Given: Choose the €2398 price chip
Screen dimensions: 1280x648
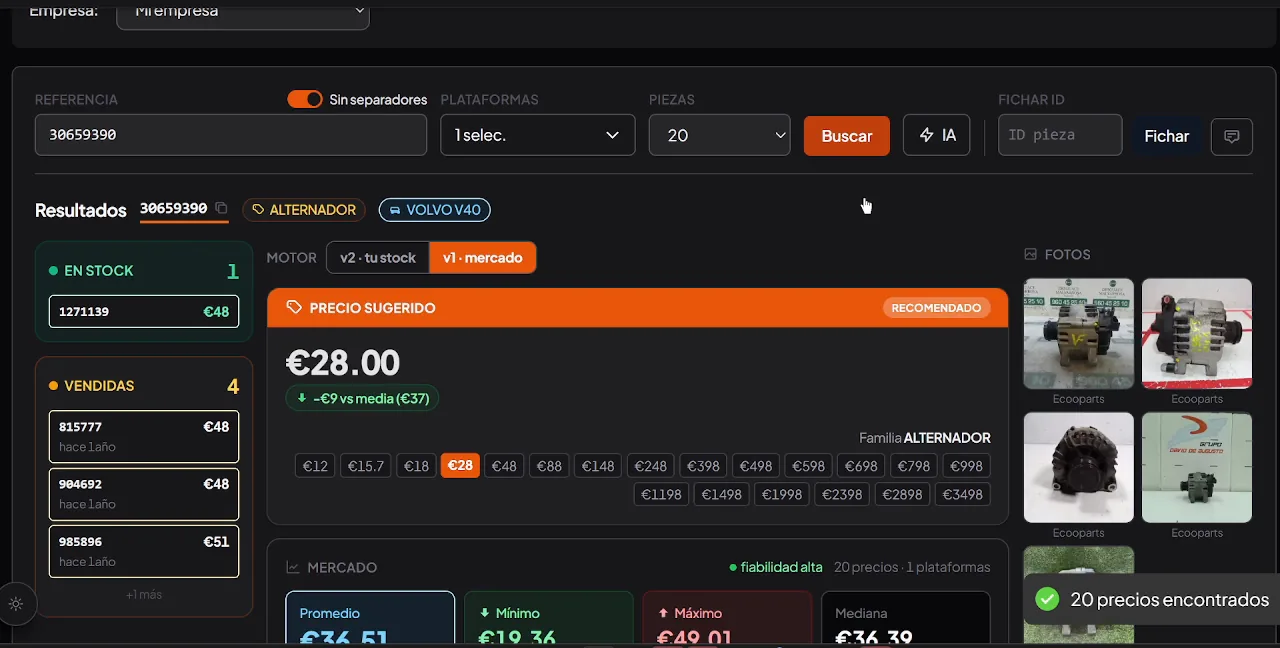Looking at the screenshot, I should pos(841,494).
